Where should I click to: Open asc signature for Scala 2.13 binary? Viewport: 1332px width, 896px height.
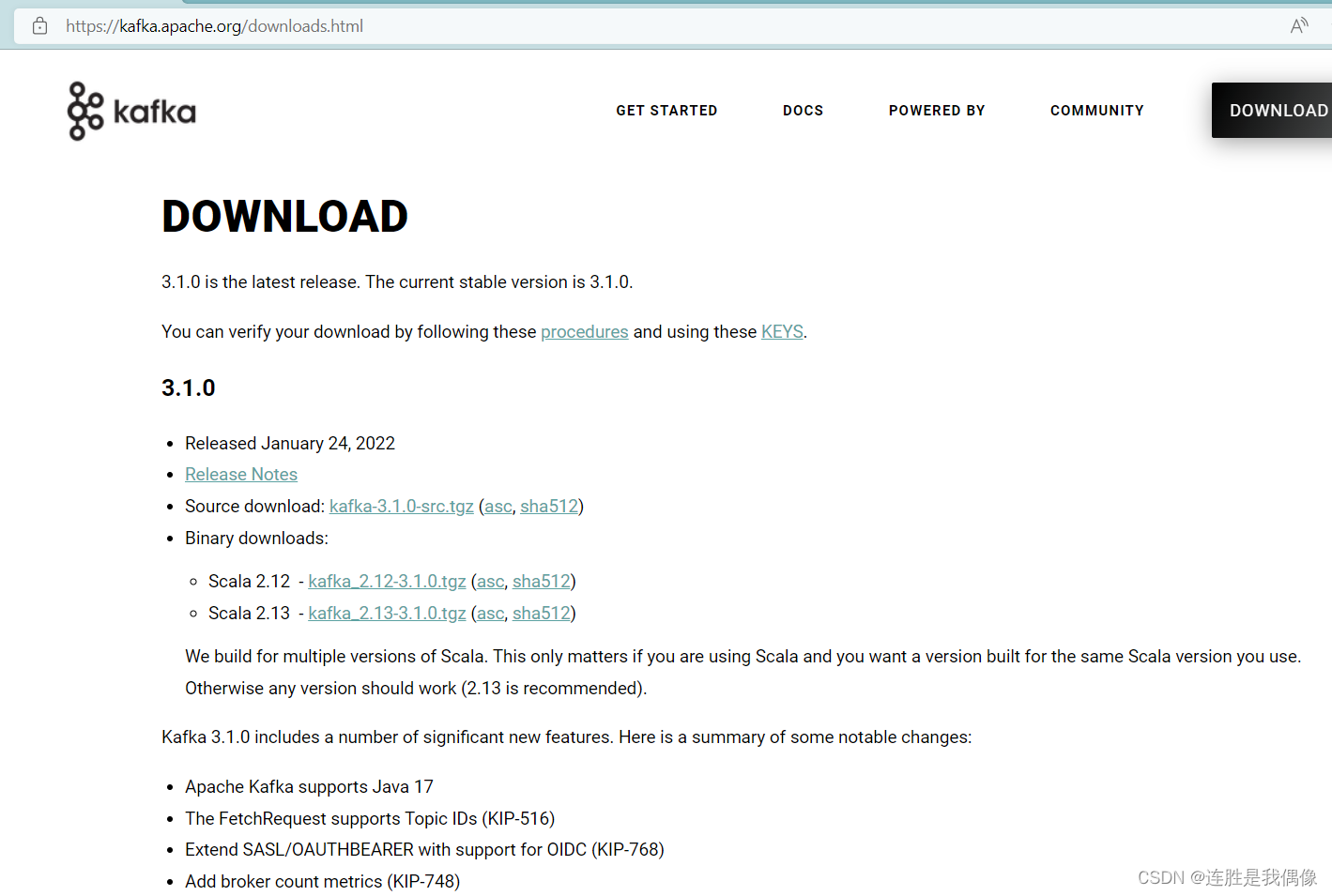(491, 614)
